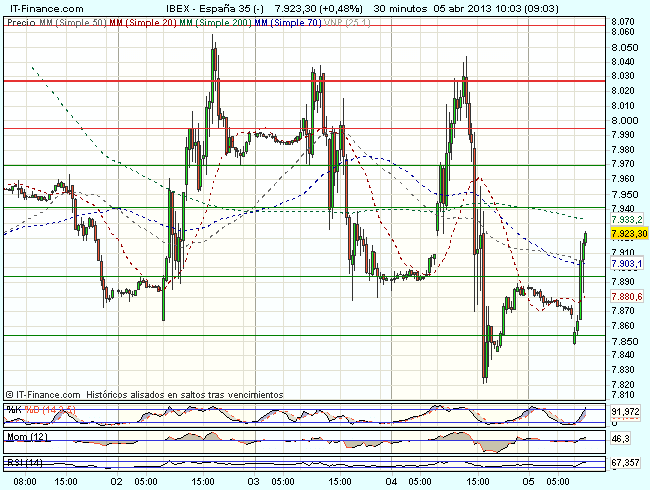
Task: Open the %K %D stochastic indicator label
Action: click(x=35, y=410)
